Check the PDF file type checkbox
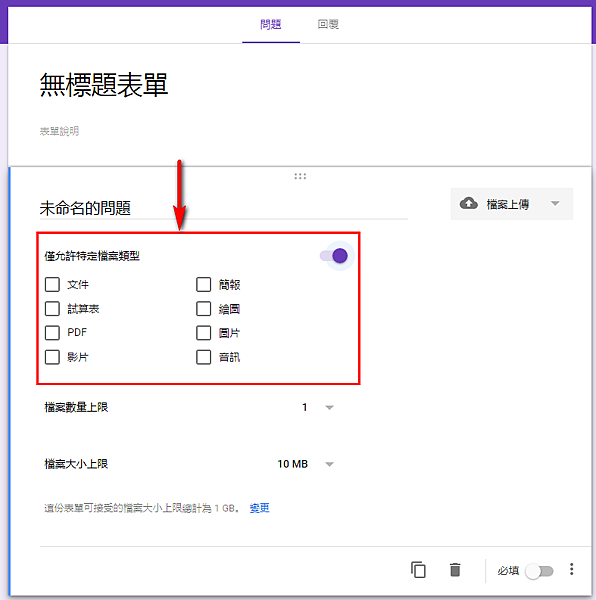596x600 pixels. (52, 333)
